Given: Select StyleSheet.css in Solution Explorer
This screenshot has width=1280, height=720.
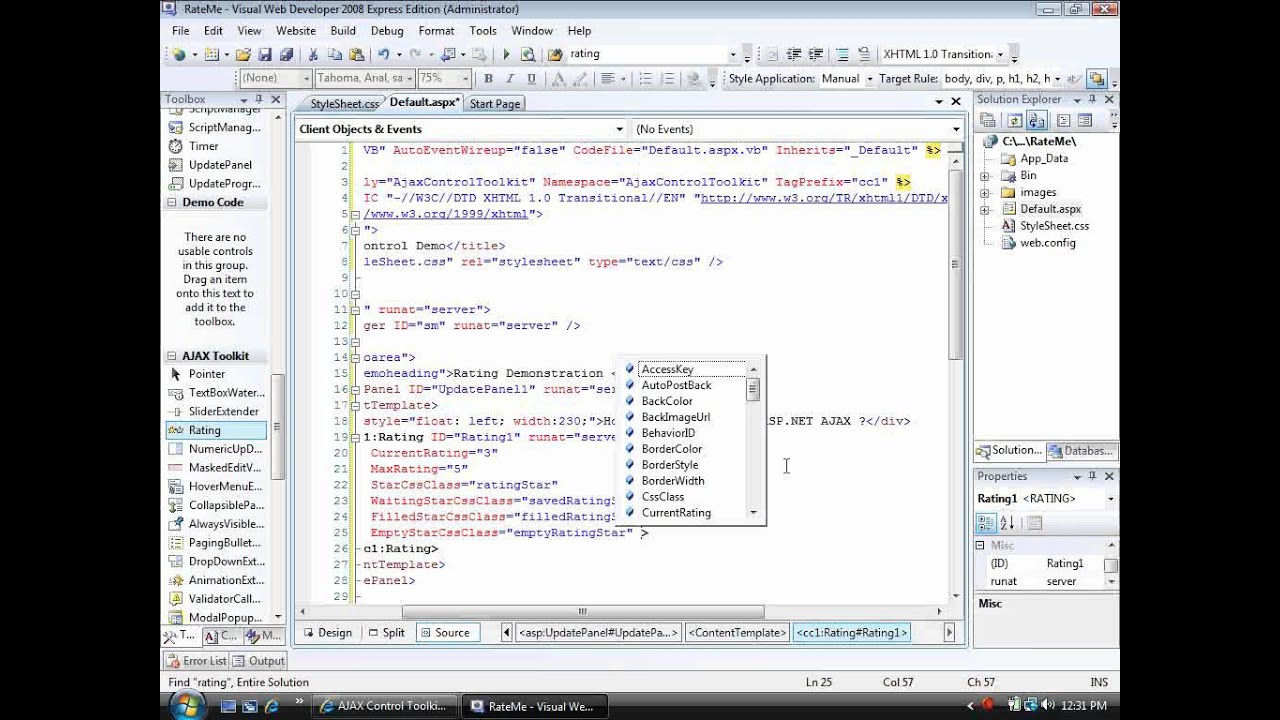Looking at the screenshot, I should pos(1054,226).
